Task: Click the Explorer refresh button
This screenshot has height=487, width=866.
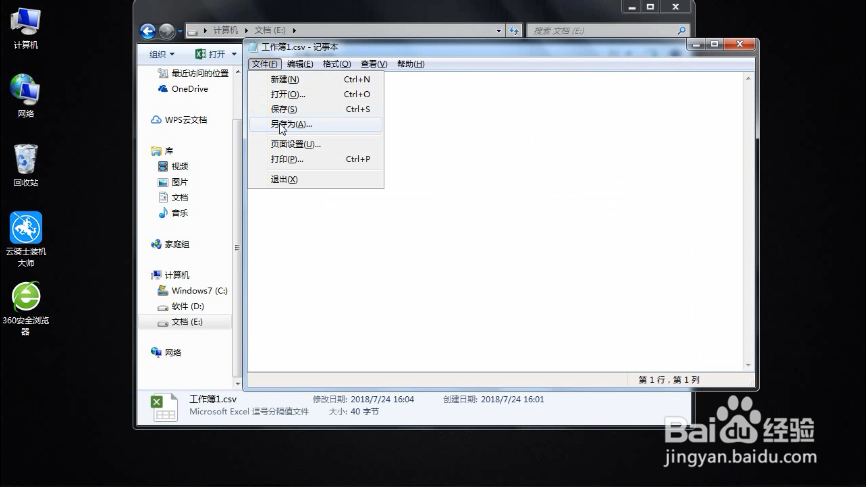Action: coord(514,30)
